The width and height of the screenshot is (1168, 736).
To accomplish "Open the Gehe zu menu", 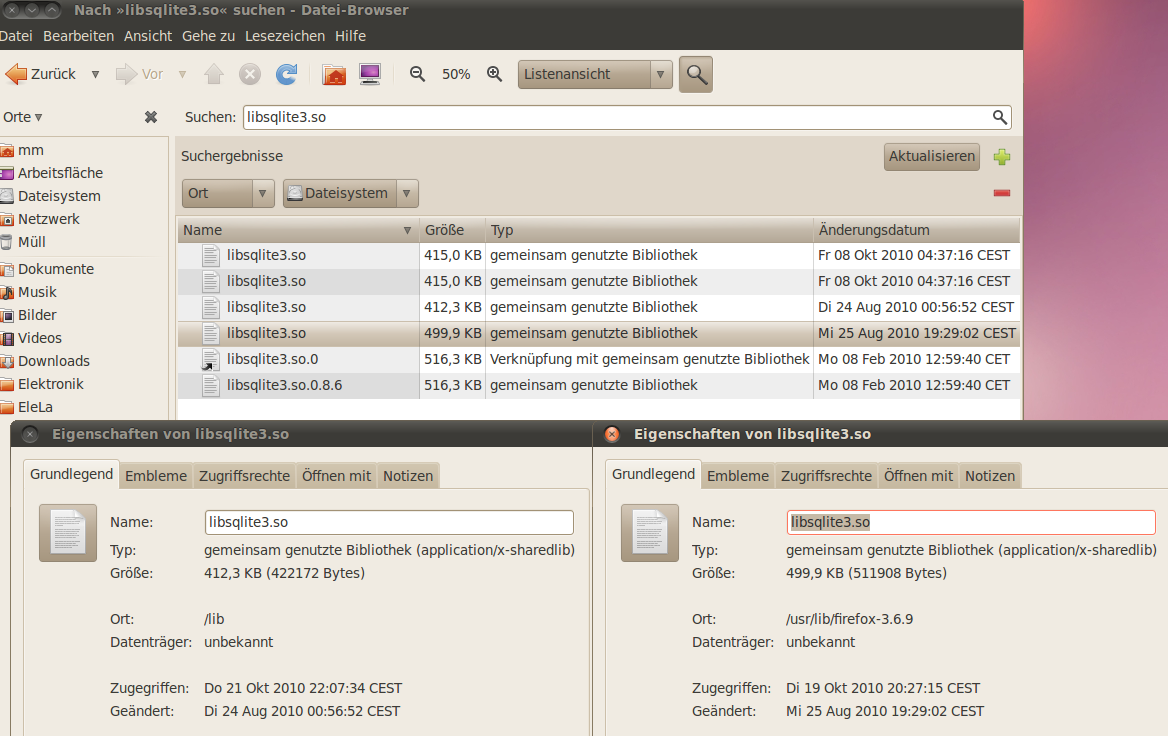I will coord(209,36).
